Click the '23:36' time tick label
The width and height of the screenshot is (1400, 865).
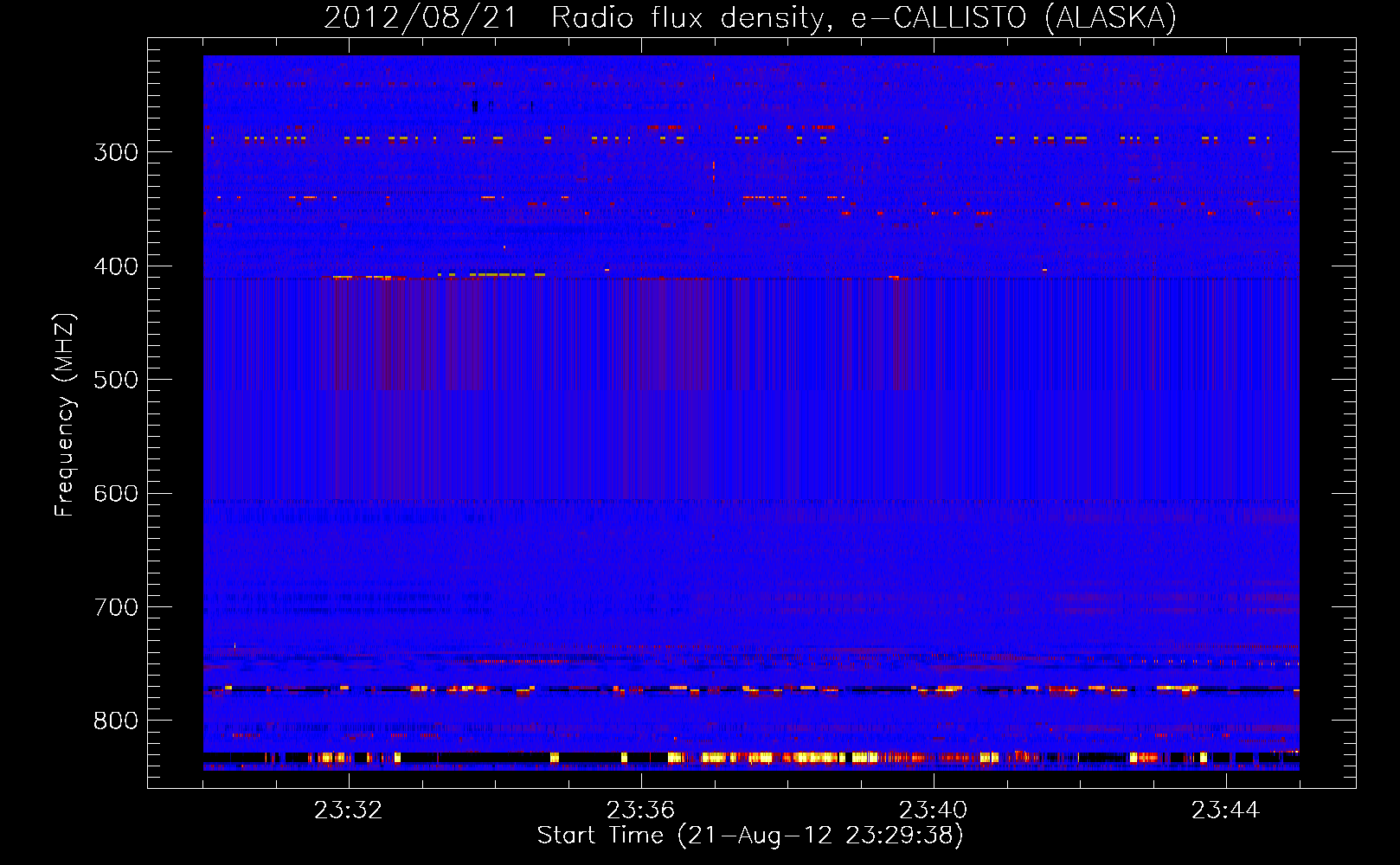641,811
